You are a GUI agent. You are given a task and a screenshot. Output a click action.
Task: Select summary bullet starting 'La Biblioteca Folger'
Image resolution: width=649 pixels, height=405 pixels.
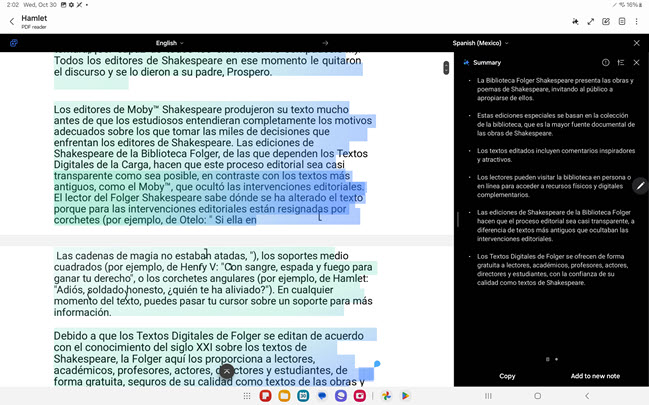pyautogui.click(x=555, y=89)
